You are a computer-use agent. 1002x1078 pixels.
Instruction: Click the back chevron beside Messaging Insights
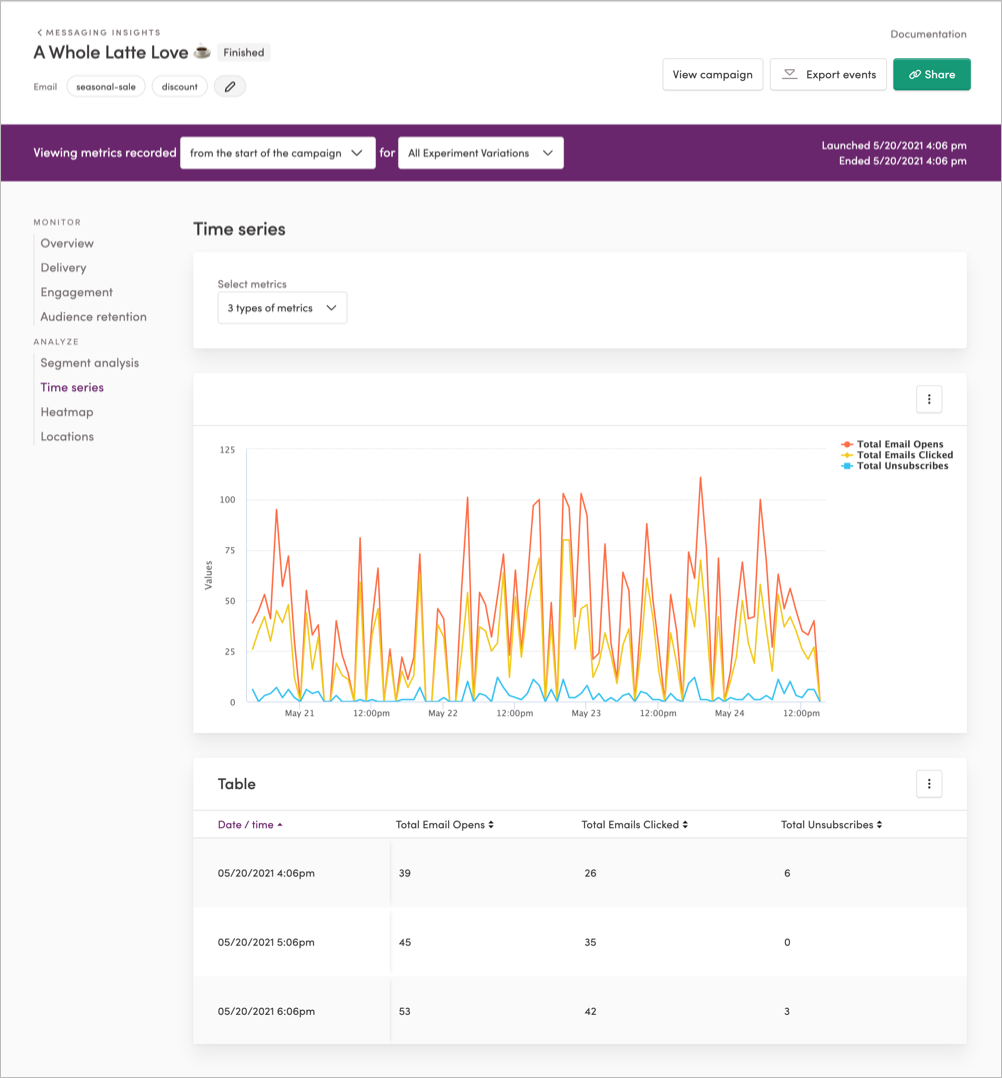click(x=38, y=31)
